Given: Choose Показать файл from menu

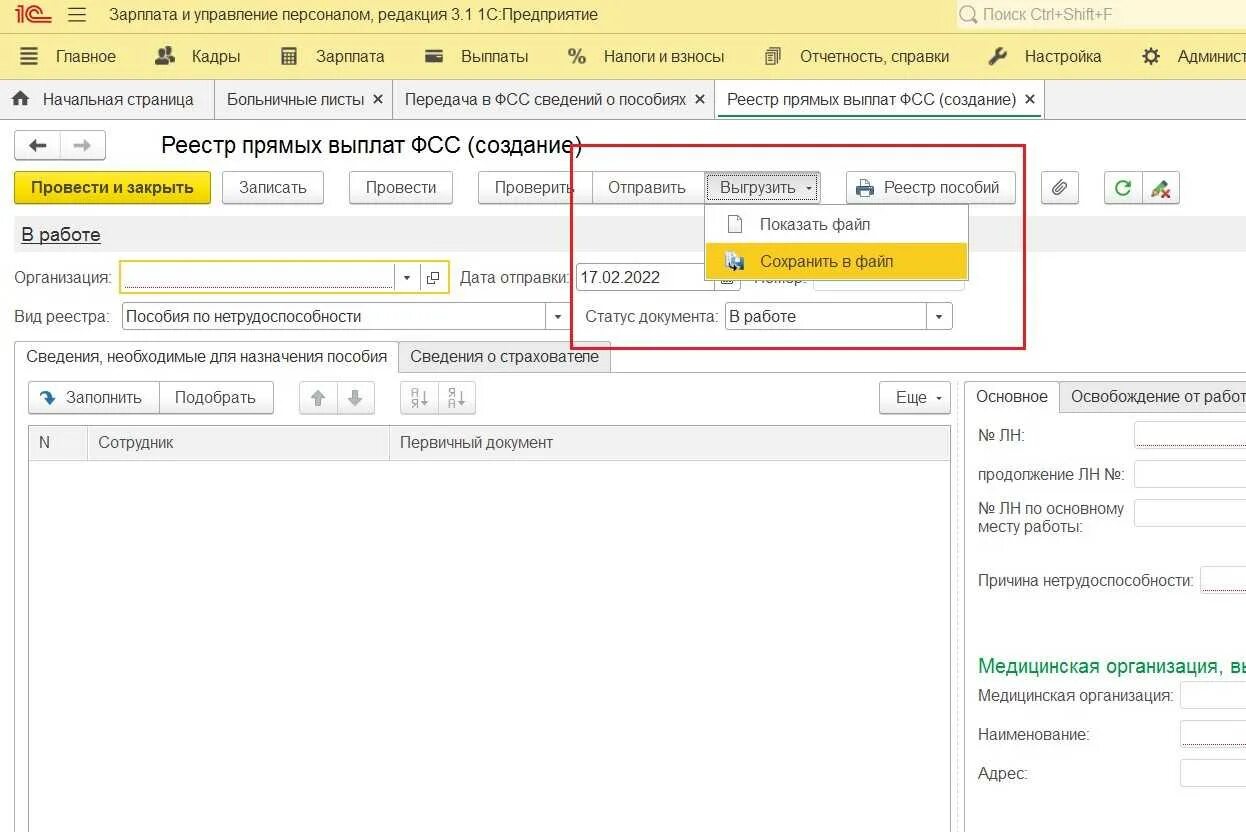Looking at the screenshot, I should click(x=836, y=224).
